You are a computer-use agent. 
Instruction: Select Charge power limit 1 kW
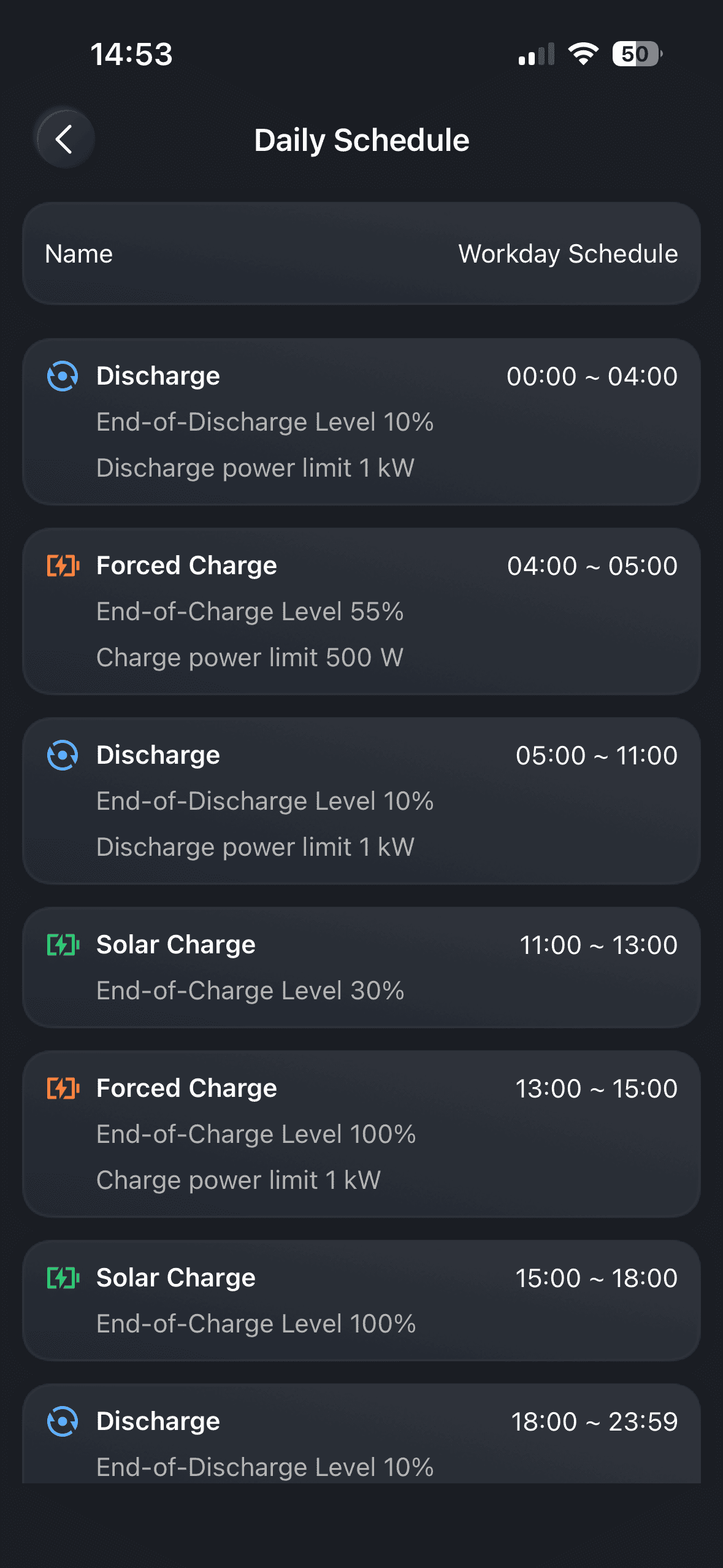click(239, 1180)
